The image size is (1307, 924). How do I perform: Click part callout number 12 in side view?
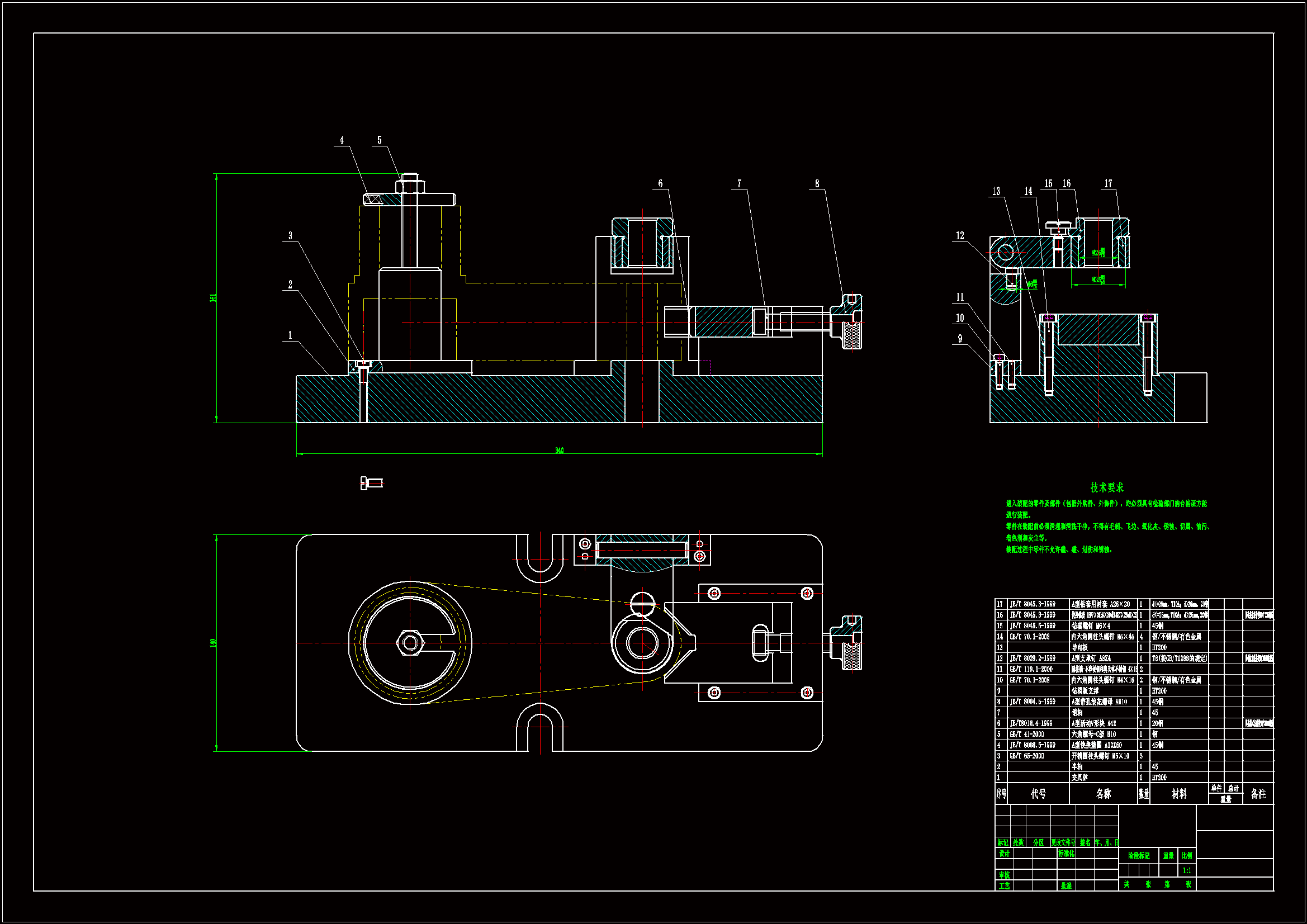(x=960, y=236)
